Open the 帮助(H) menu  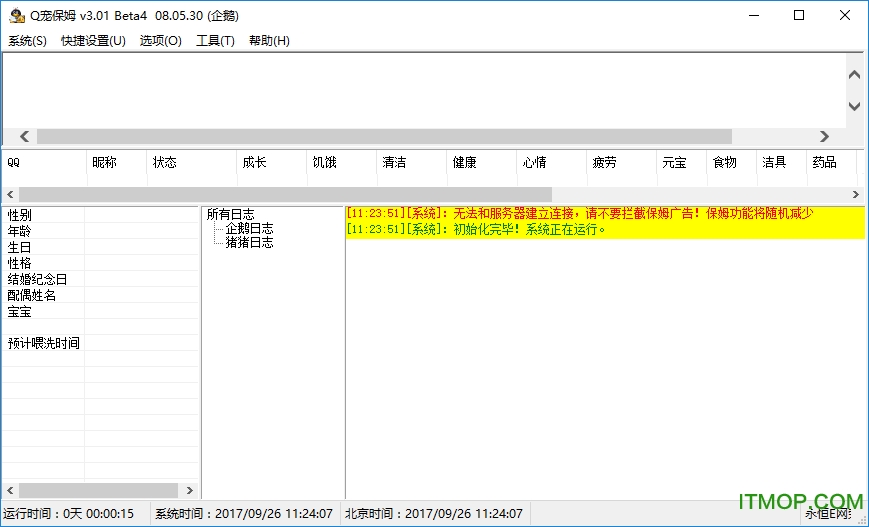tap(269, 41)
